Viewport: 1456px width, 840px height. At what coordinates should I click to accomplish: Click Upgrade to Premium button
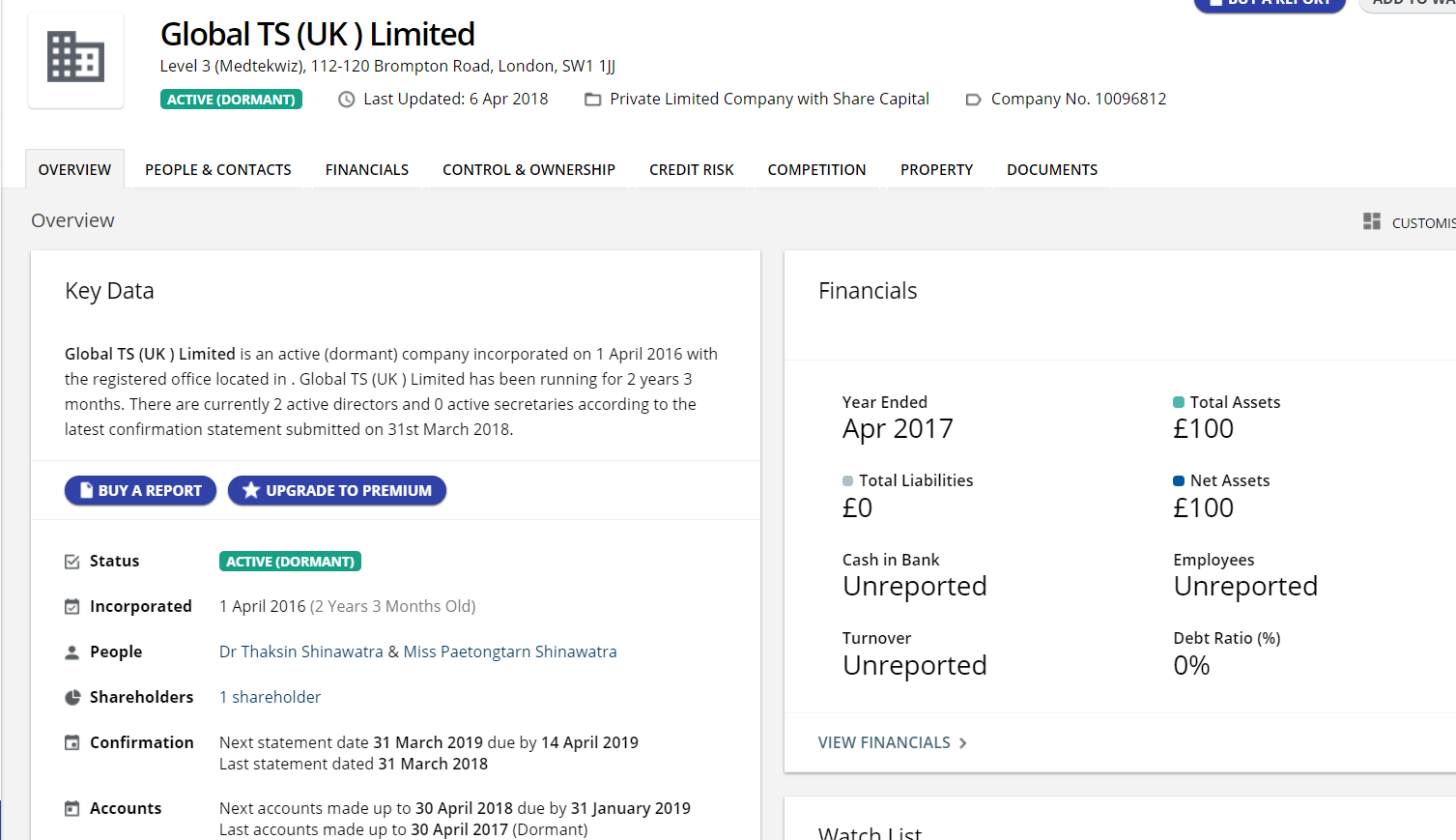336,491
